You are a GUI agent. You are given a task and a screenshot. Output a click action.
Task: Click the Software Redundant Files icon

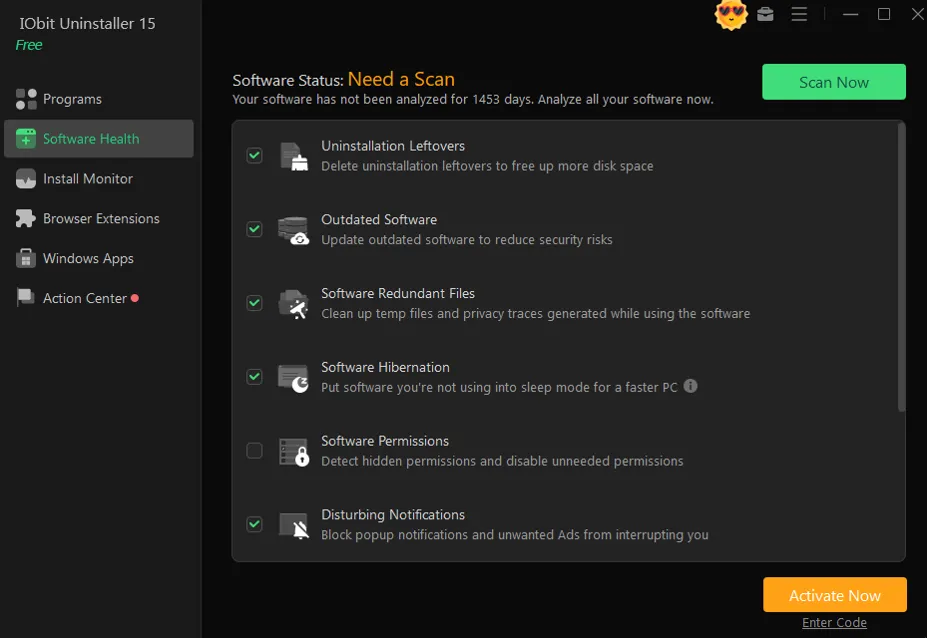[x=294, y=304]
